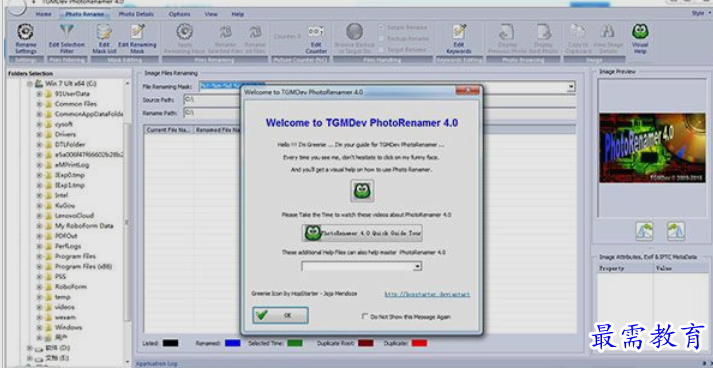Click Display Next Photo icon
The image size is (713, 368).
click(543, 32)
